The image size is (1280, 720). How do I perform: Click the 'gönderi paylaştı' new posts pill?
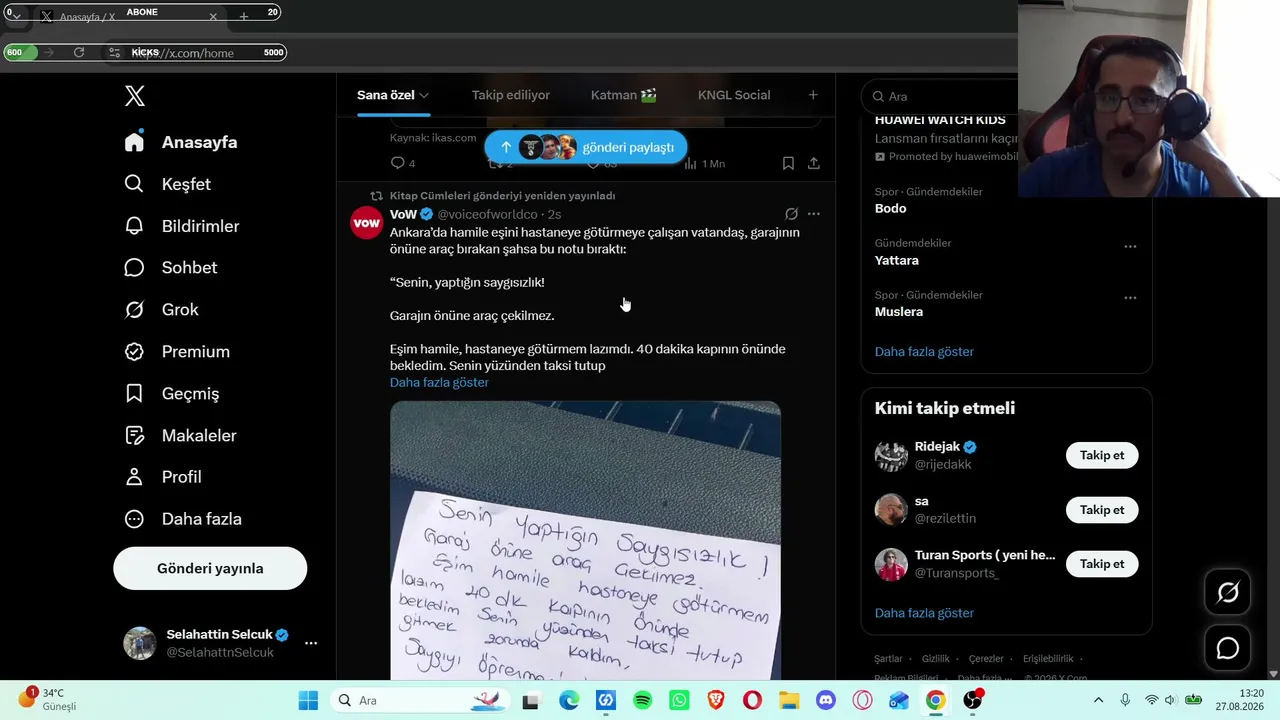[586, 147]
